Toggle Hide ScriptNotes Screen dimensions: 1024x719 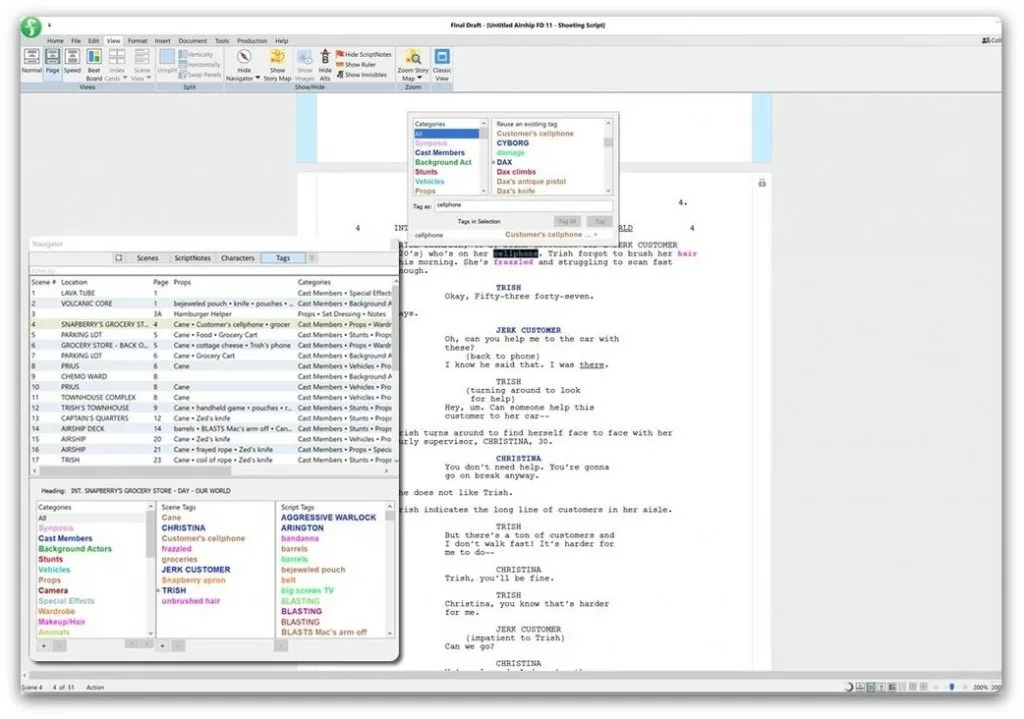[x=364, y=55]
